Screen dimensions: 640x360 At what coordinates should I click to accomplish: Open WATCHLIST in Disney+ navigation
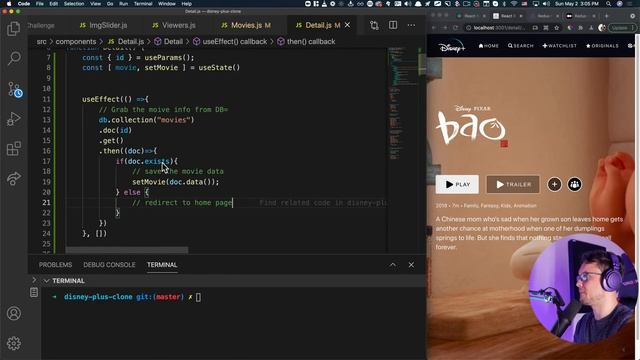[x=560, y=46]
